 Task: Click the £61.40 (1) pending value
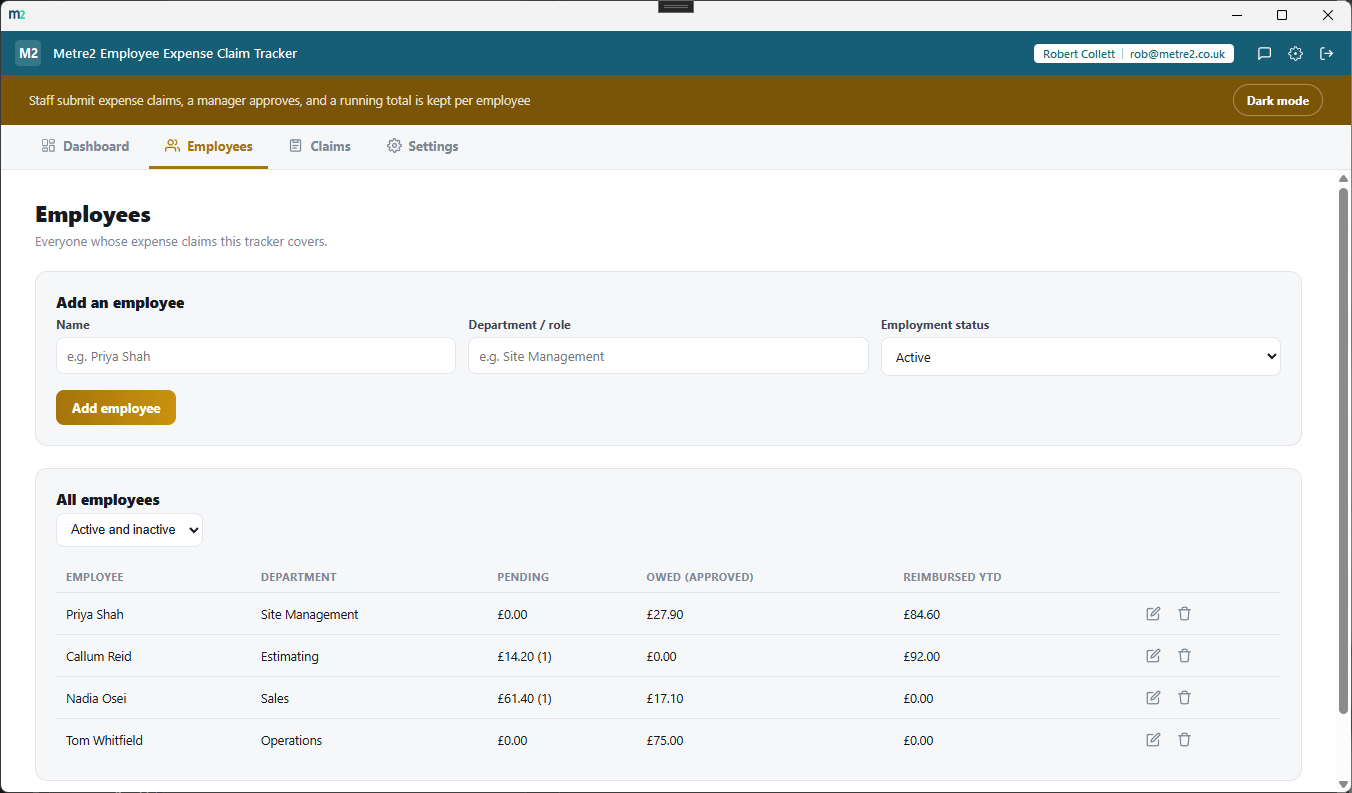point(525,699)
